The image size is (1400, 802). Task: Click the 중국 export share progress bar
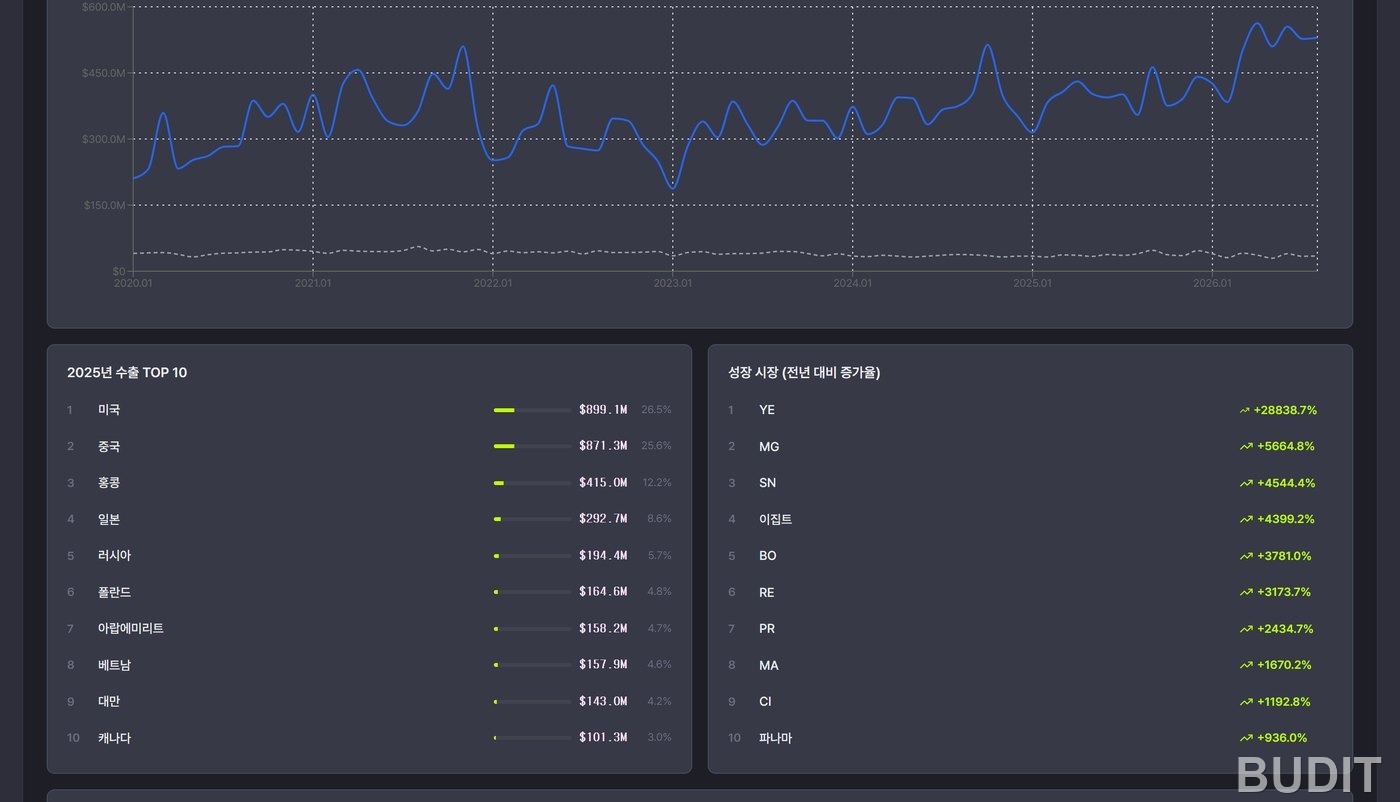(532, 447)
